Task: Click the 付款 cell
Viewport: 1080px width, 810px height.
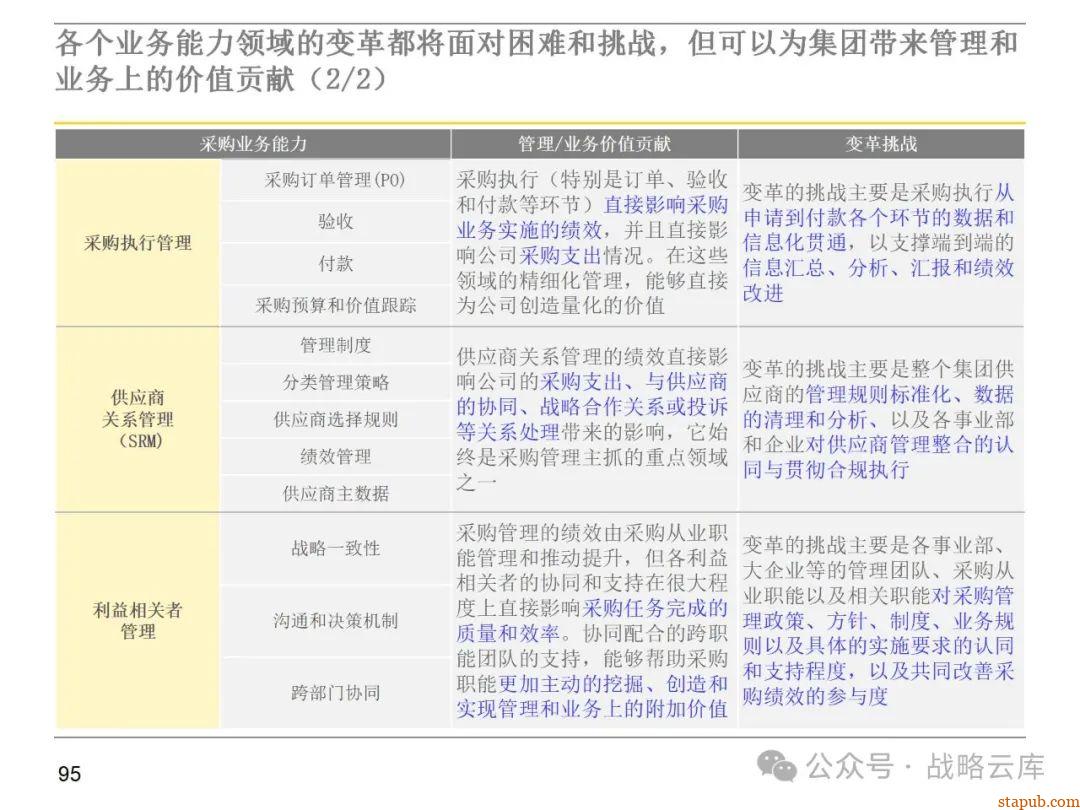Action: [337, 263]
